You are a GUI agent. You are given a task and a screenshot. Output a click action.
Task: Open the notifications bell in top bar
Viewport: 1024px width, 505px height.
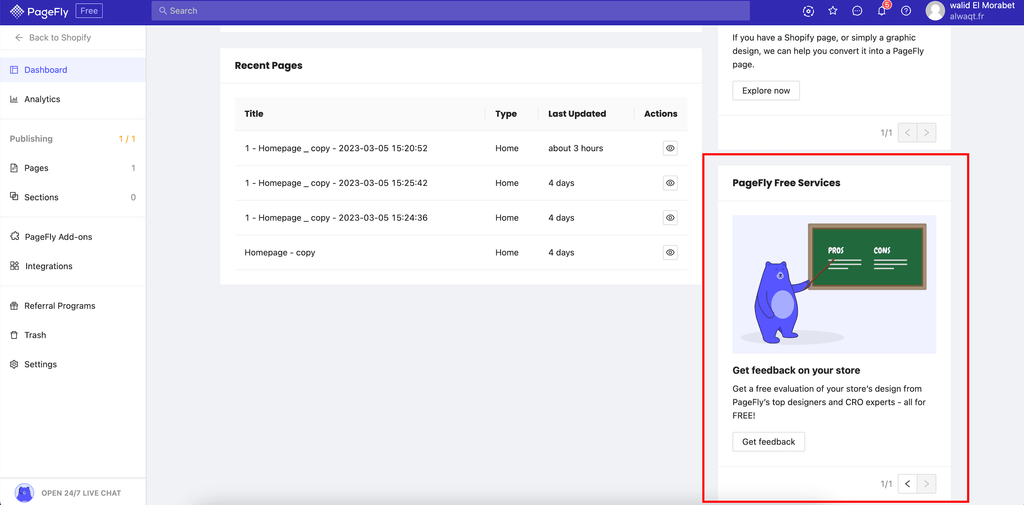pyautogui.click(x=881, y=11)
